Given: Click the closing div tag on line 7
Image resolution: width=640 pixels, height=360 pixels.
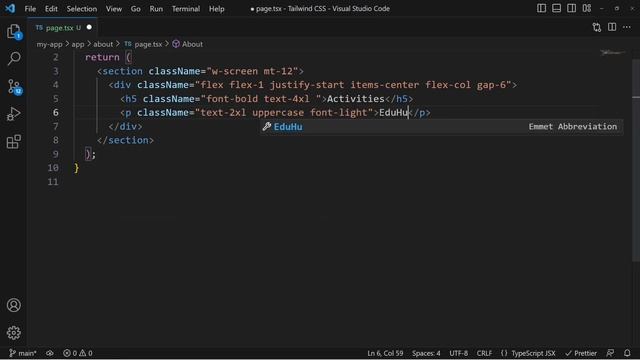Looking at the screenshot, I should (x=125, y=126).
